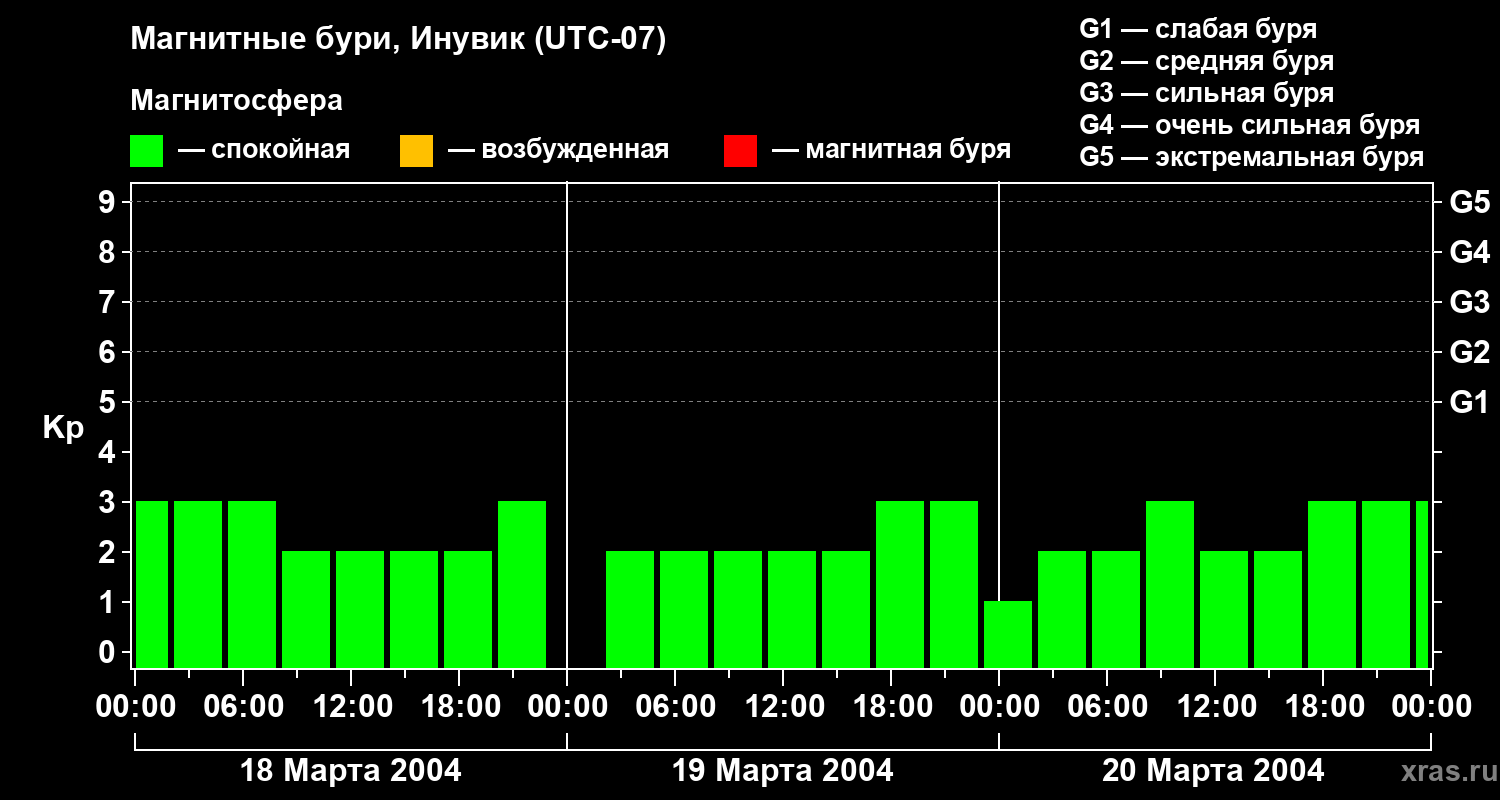Click legend line 'G4 — очень сильная буря'

pyautogui.click(x=1249, y=125)
